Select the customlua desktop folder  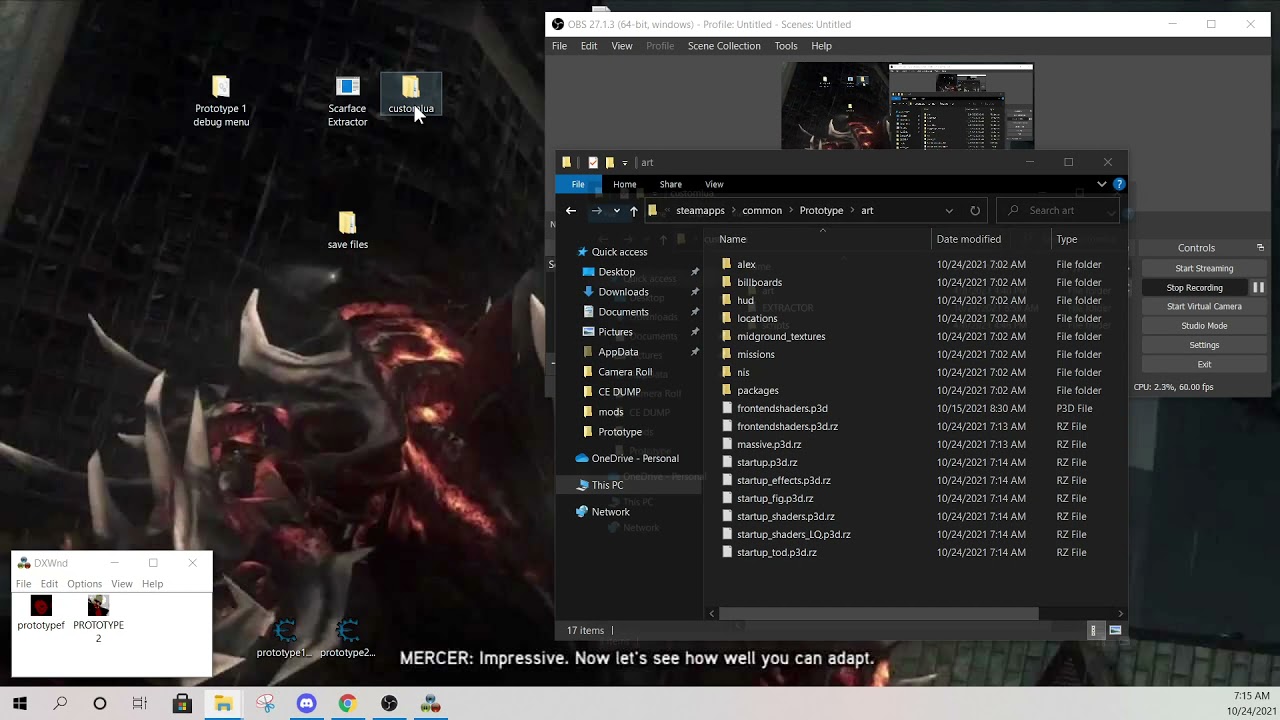[x=411, y=95]
